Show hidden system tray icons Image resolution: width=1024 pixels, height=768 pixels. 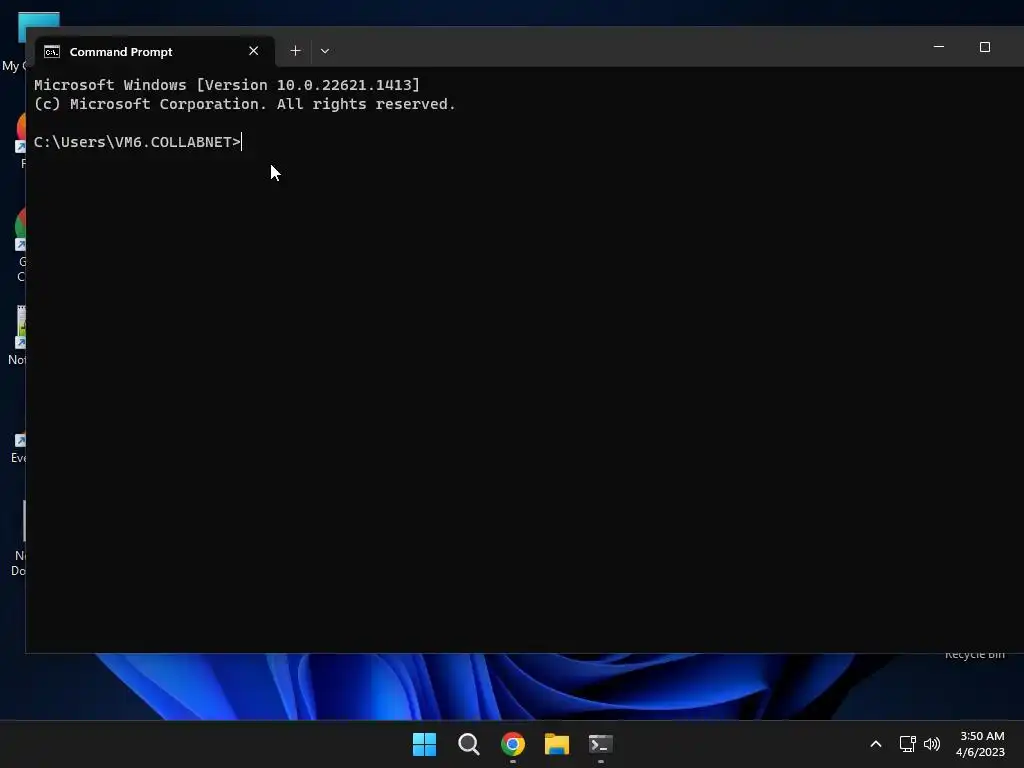click(x=876, y=744)
